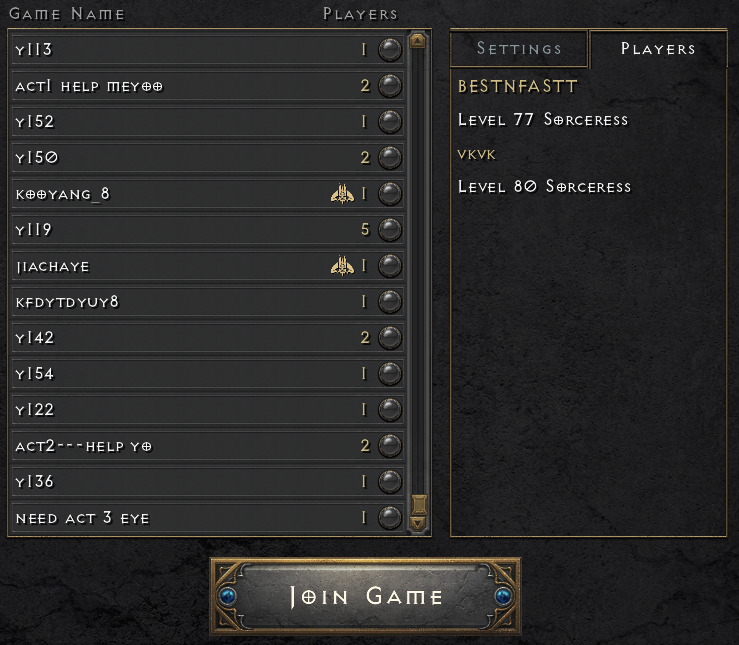Select the Act1 Help Meyoo game
The height and width of the screenshot is (645, 739).
click(x=207, y=86)
